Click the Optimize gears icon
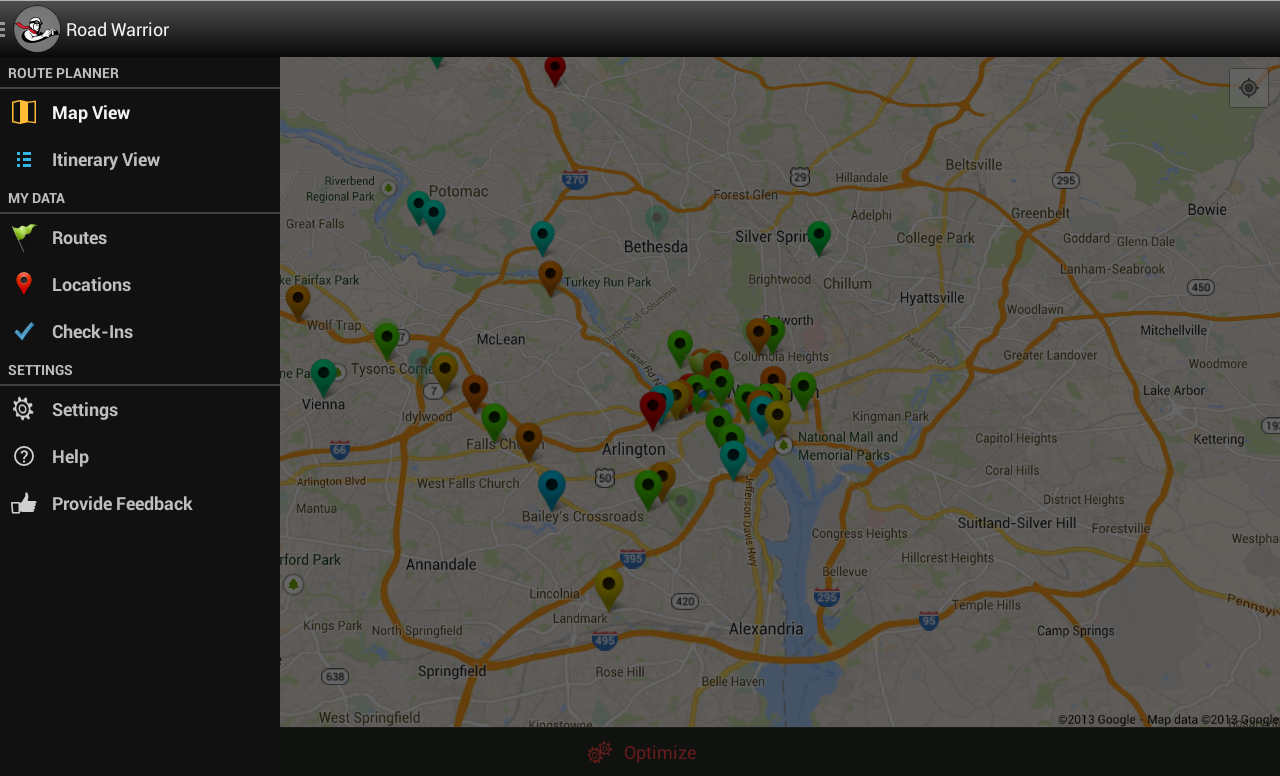Viewport: 1280px width, 776px height. (598, 752)
